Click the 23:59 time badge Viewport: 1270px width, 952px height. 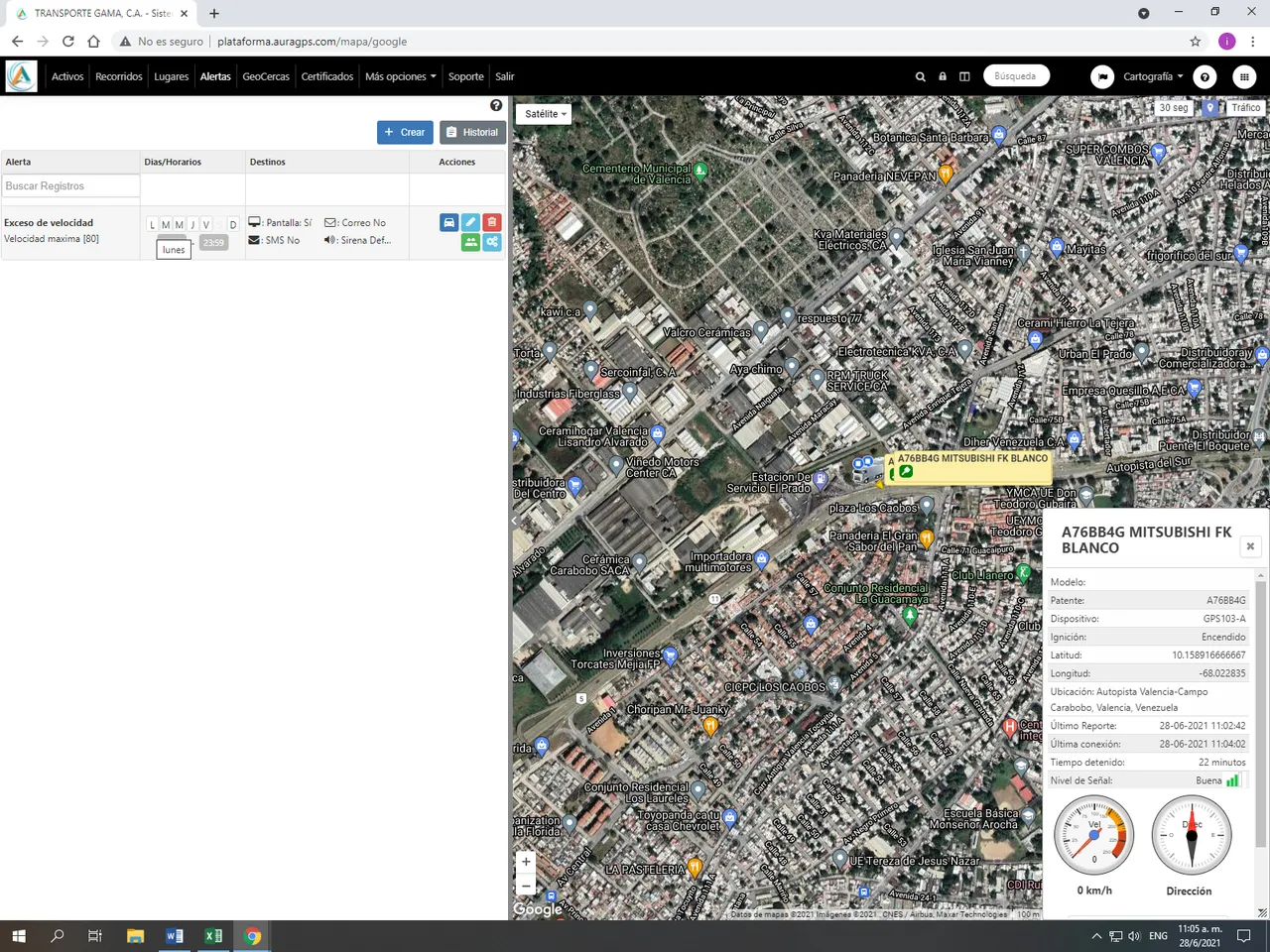[213, 243]
